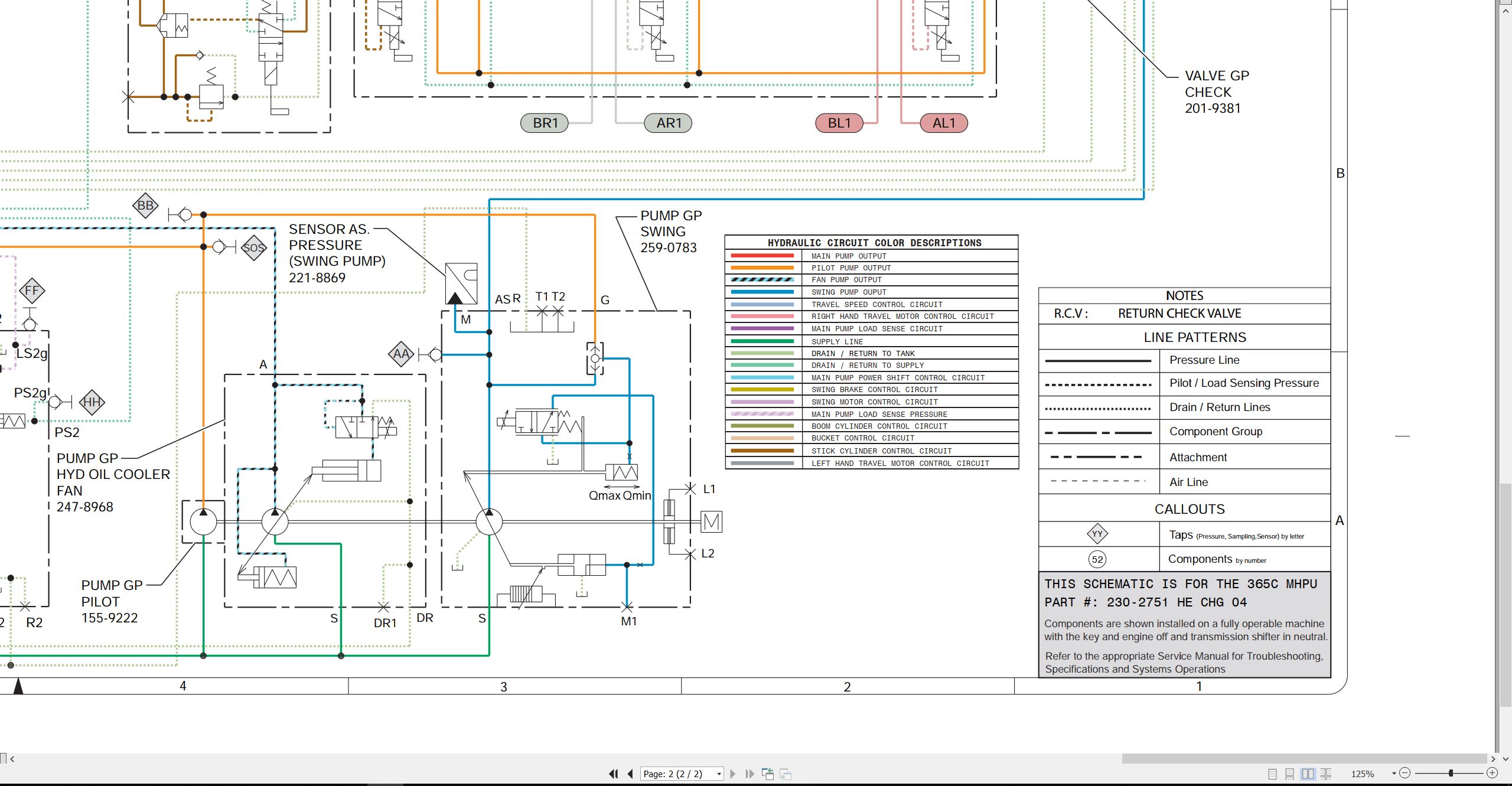Click the 'Component Group' pattern row

click(x=1185, y=432)
